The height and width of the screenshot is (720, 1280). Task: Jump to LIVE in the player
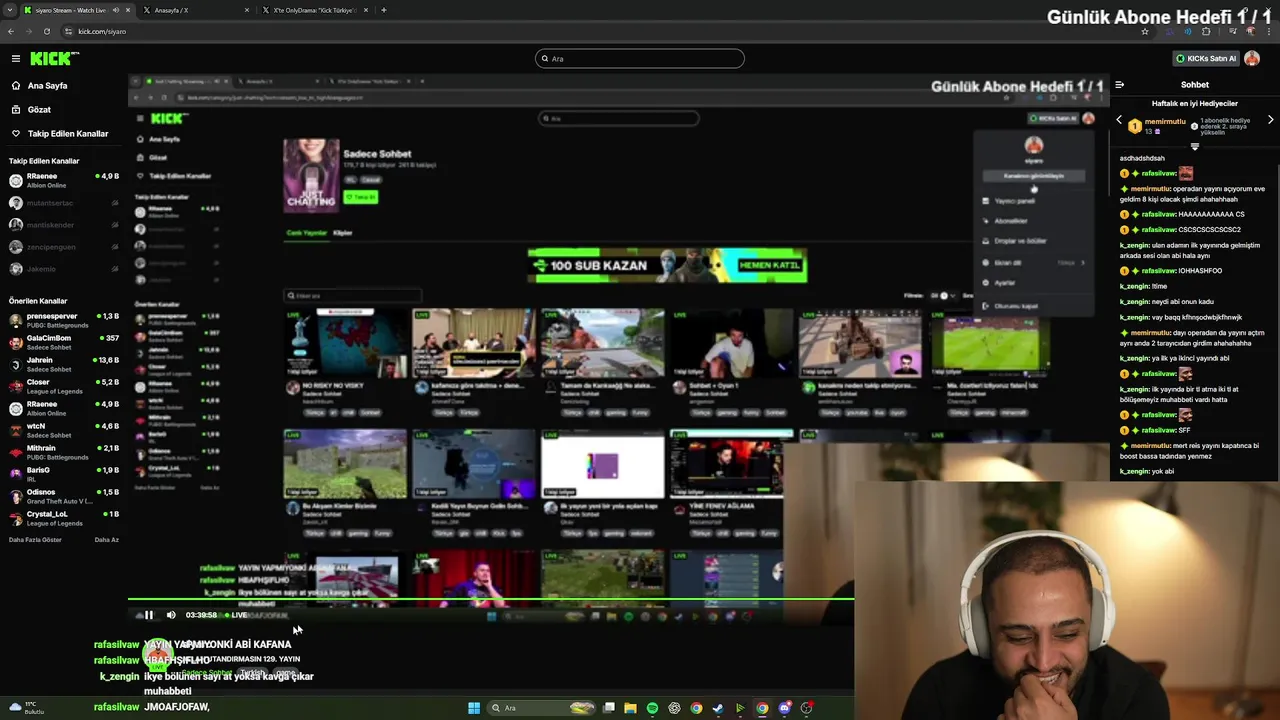pos(237,615)
